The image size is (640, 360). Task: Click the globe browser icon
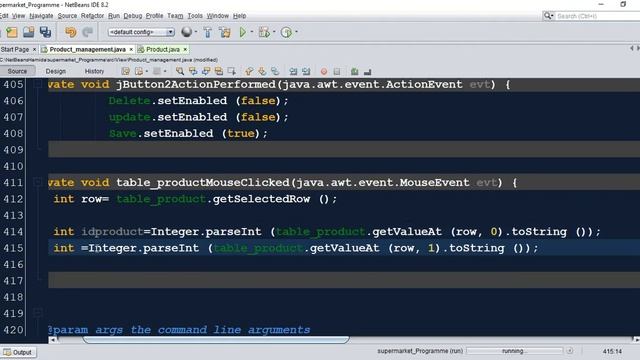187,32
